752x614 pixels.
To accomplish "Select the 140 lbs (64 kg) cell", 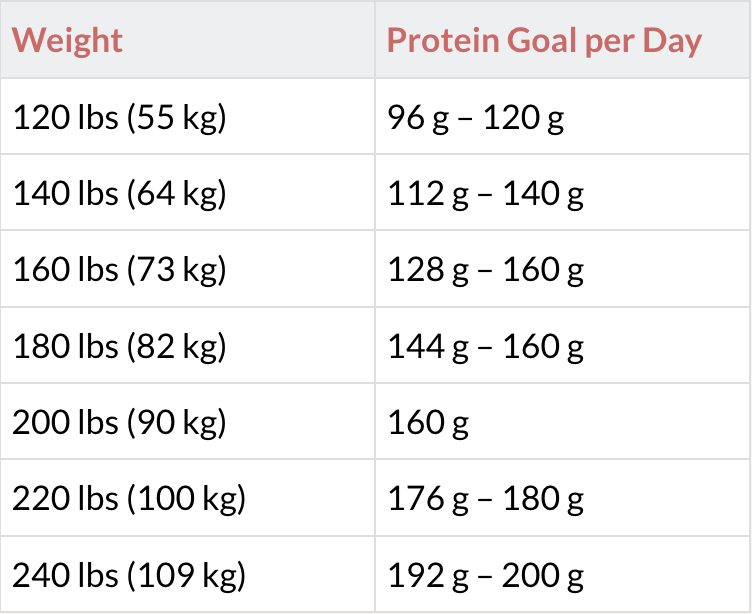I will tap(187, 193).
